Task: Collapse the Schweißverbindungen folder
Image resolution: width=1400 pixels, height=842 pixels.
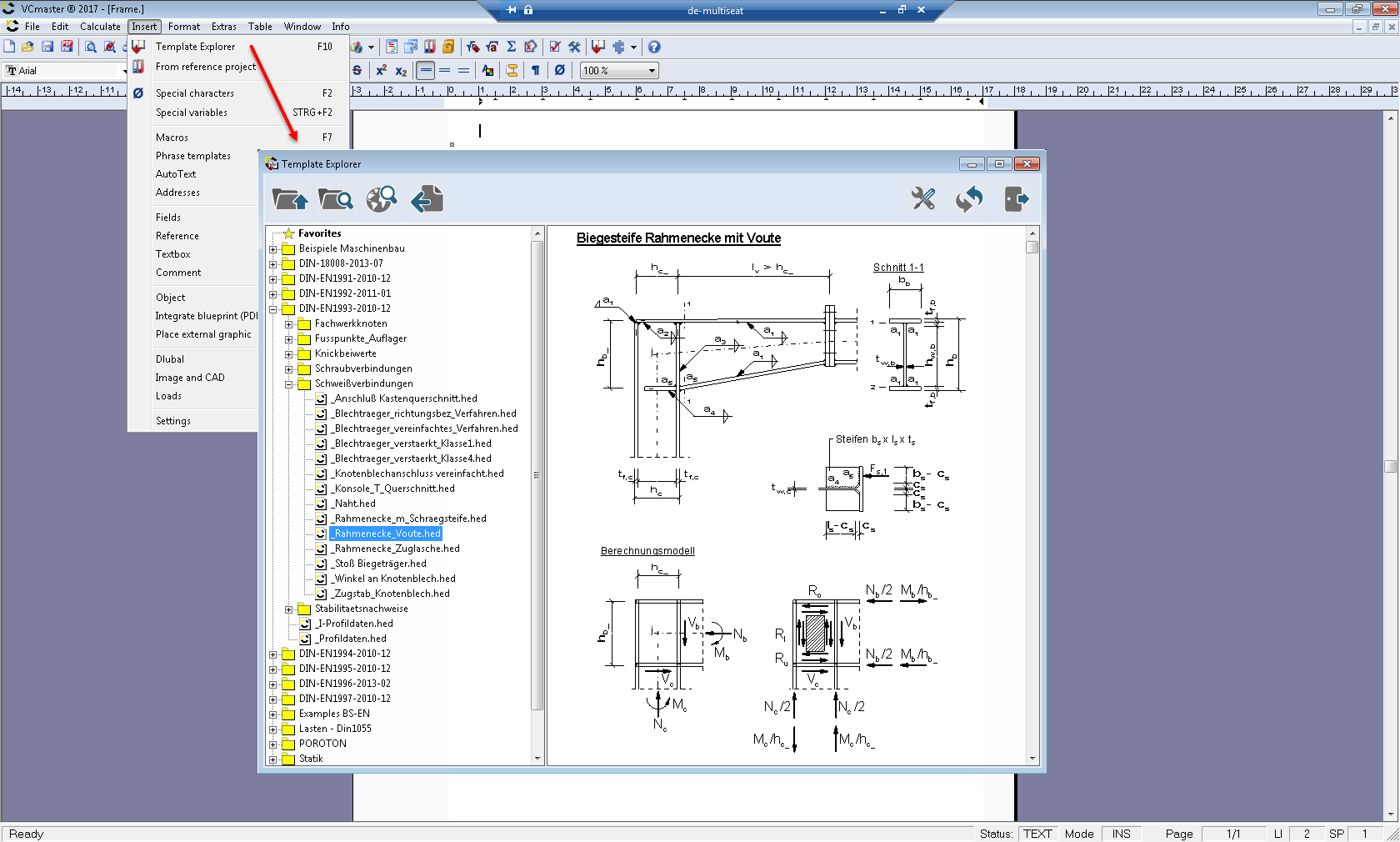Action: pos(288,384)
